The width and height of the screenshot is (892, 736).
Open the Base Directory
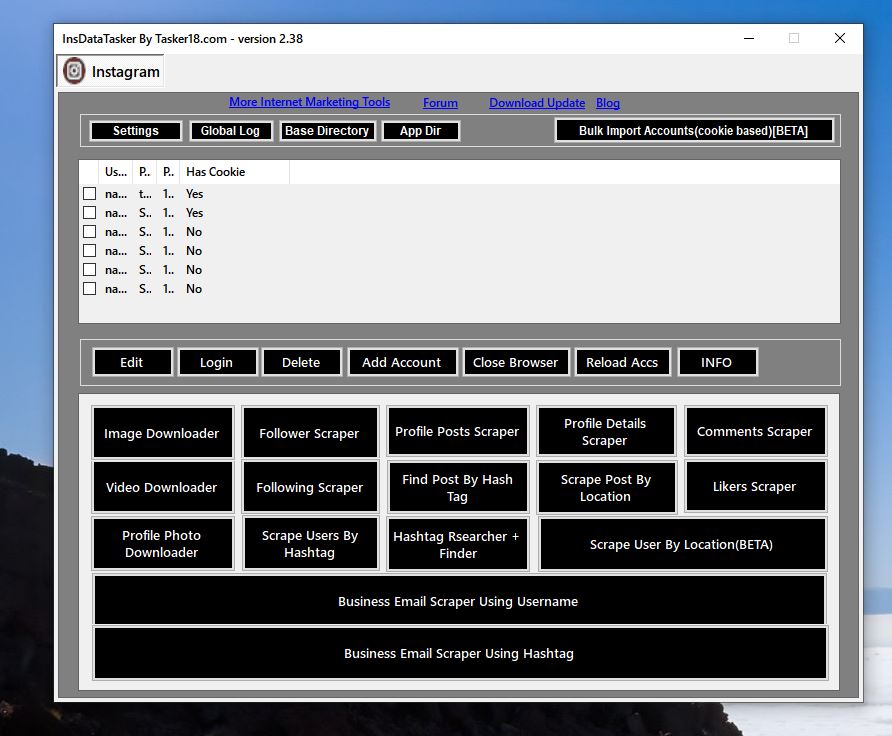pos(327,131)
